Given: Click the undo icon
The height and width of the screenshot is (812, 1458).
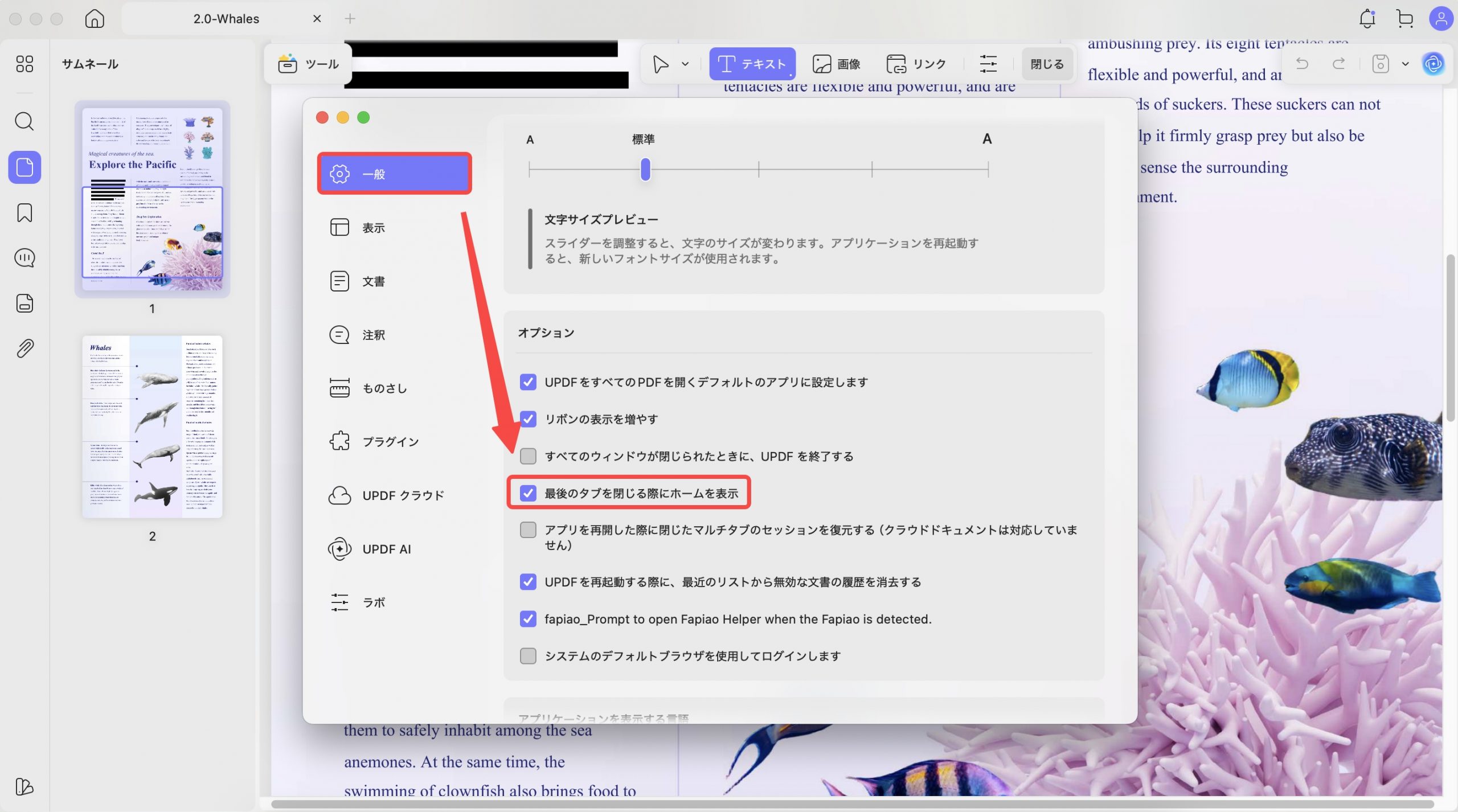Looking at the screenshot, I should (x=1302, y=63).
